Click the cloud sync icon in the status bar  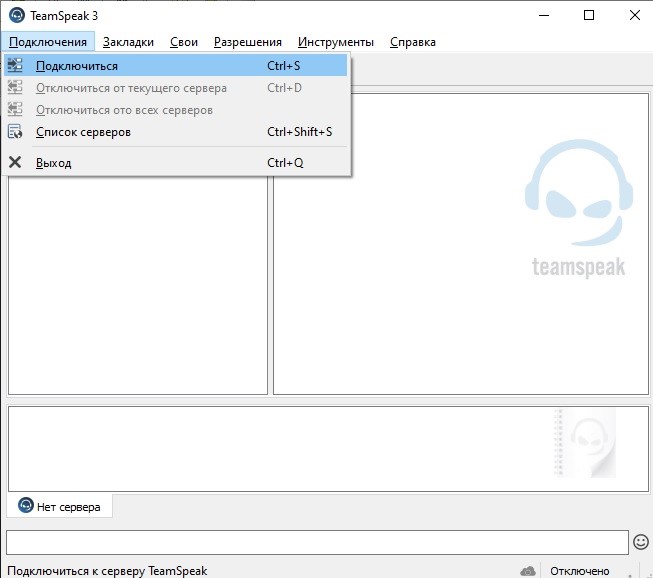[x=528, y=571]
